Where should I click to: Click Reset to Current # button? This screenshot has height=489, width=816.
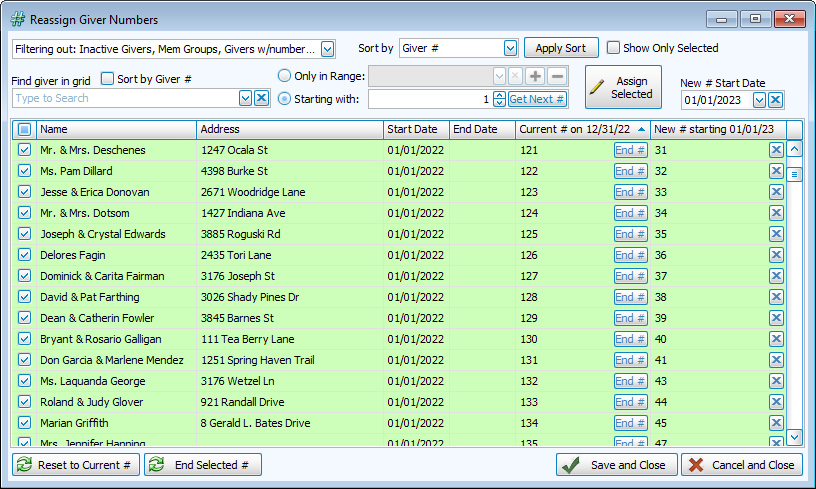tap(76, 465)
